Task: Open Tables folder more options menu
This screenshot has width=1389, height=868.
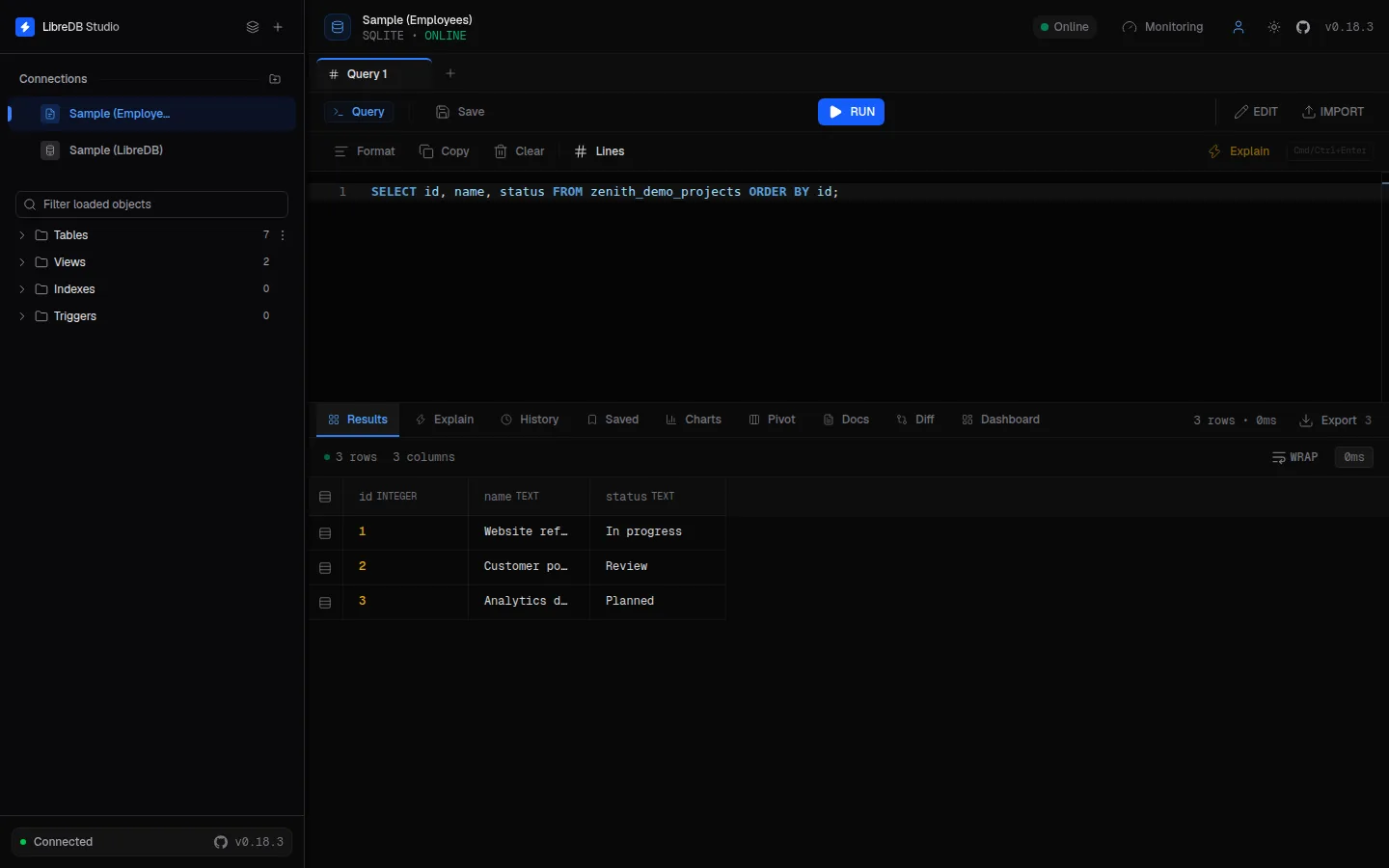Action: (x=283, y=235)
